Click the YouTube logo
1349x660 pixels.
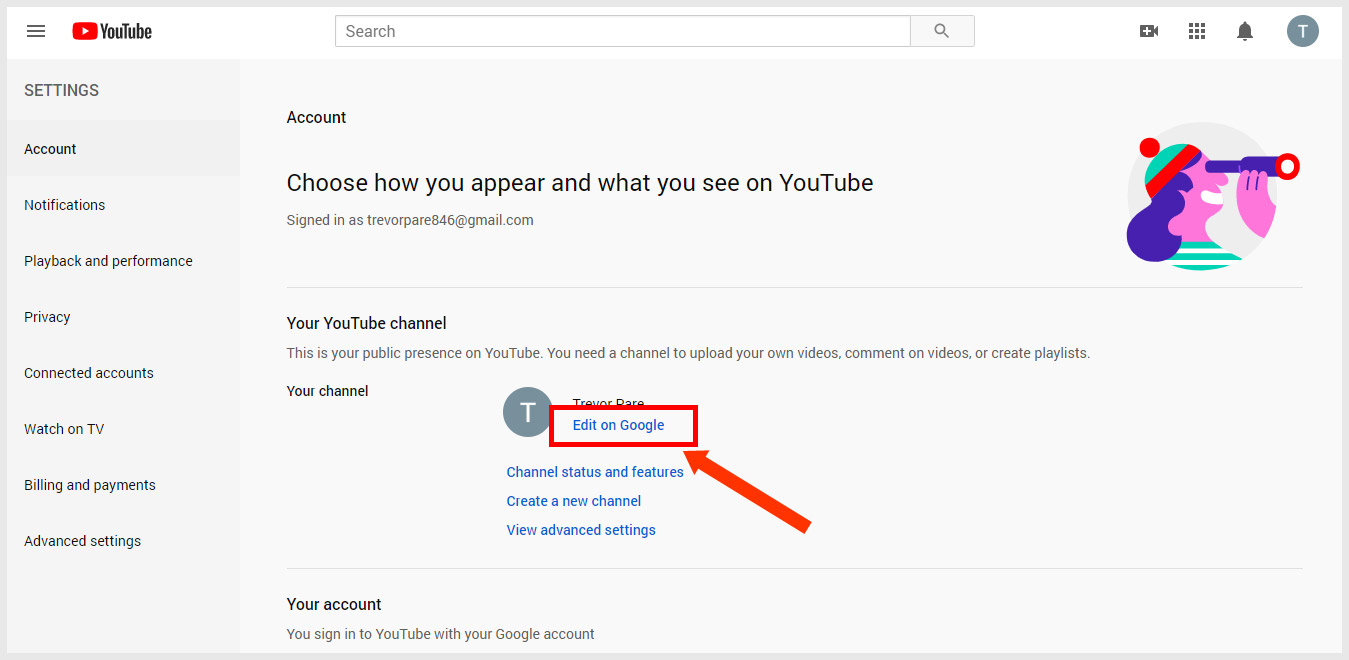point(112,31)
